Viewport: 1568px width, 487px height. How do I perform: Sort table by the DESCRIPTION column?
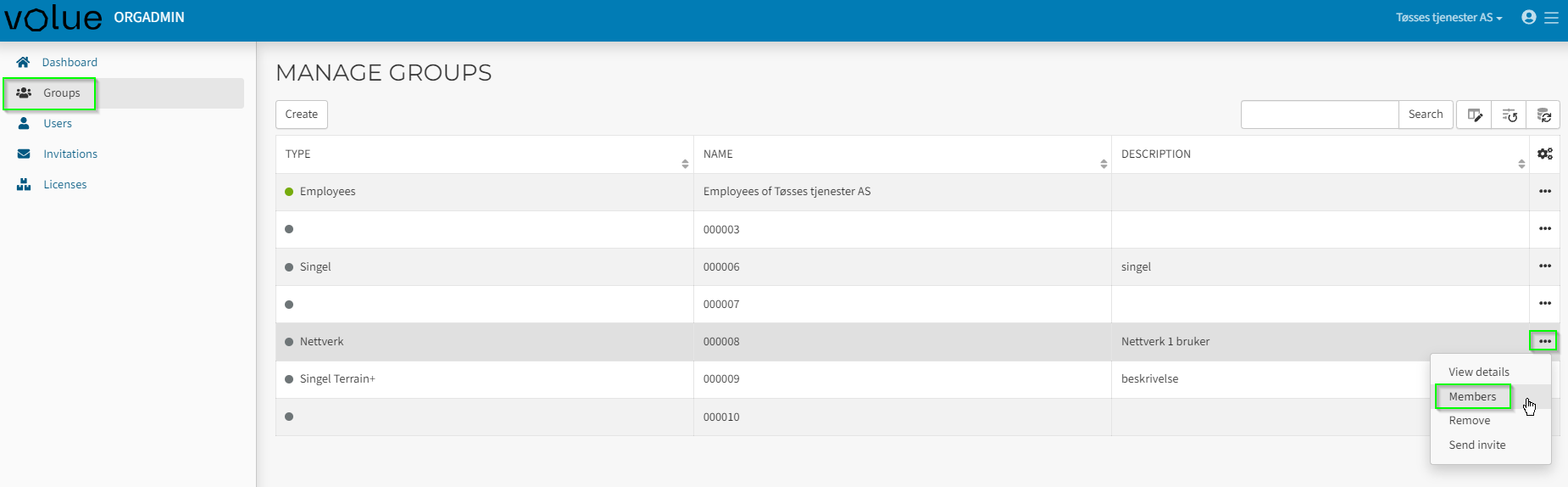click(1521, 163)
